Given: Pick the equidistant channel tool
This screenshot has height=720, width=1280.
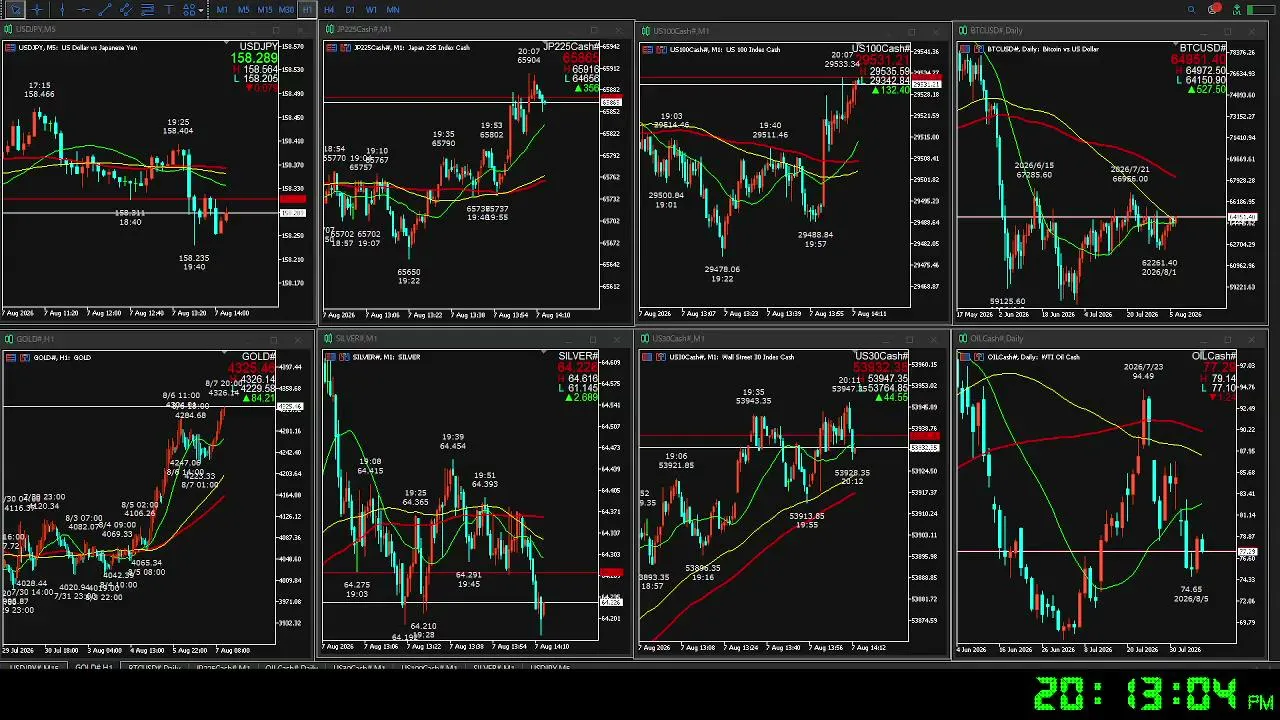Looking at the screenshot, I should coord(126,9).
